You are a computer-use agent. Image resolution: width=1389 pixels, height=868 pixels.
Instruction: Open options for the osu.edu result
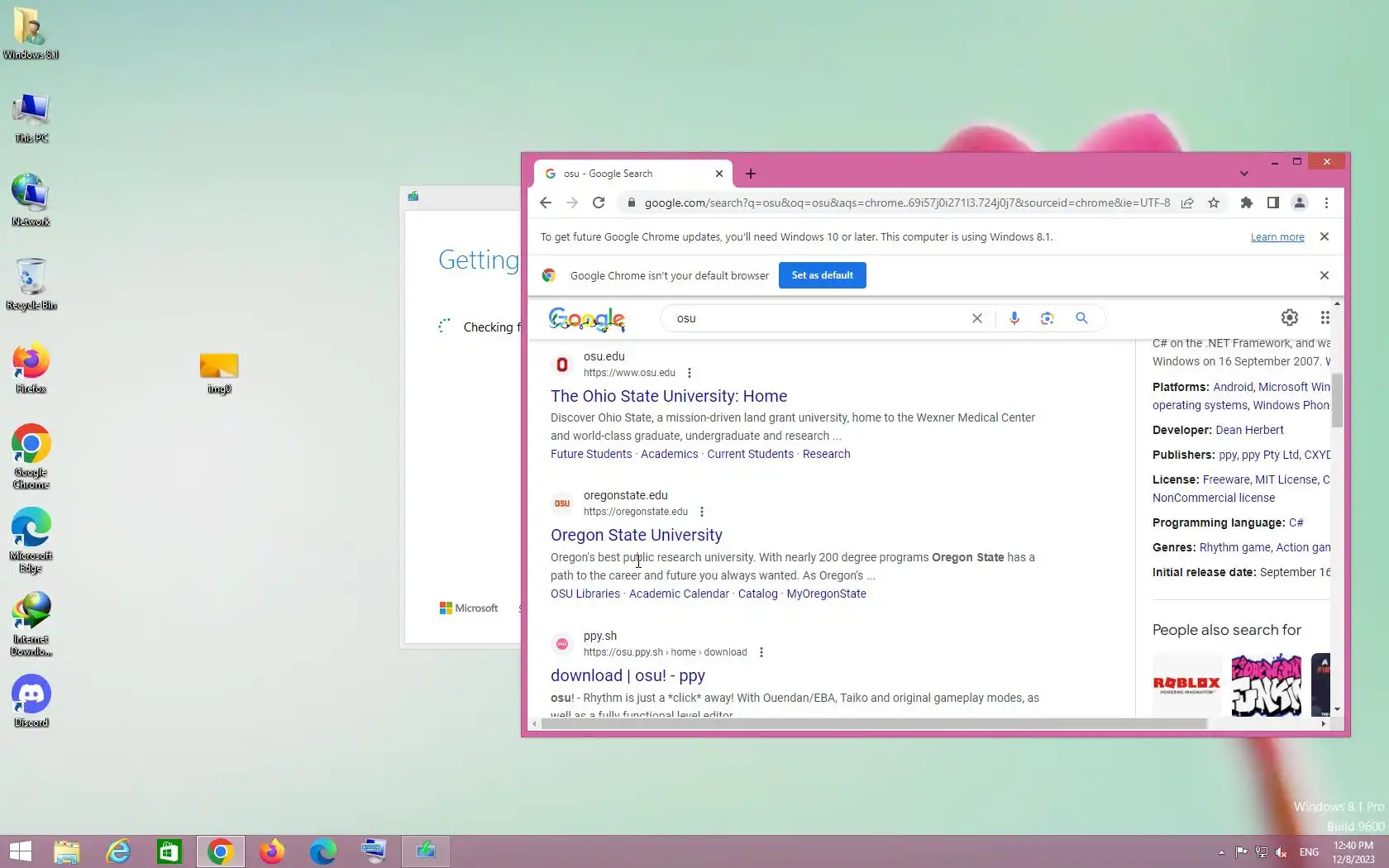pyautogui.click(x=690, y=373)
